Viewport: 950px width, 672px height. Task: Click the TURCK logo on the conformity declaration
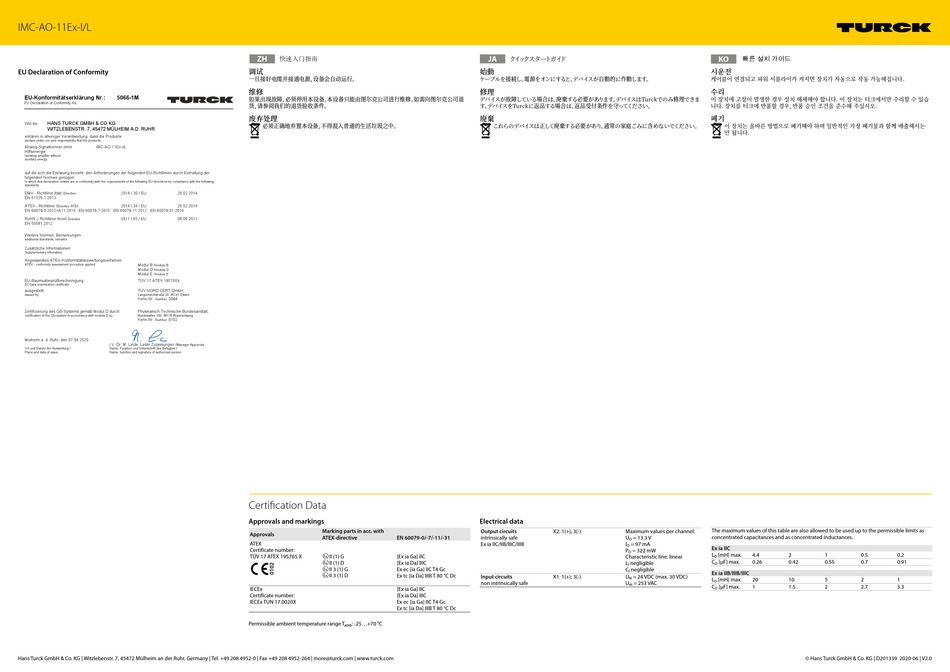[200, 99]
